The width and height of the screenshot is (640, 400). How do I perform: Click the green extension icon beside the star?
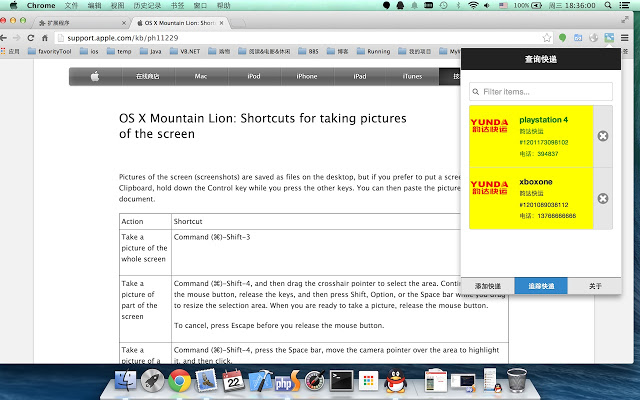coord(562,38)
